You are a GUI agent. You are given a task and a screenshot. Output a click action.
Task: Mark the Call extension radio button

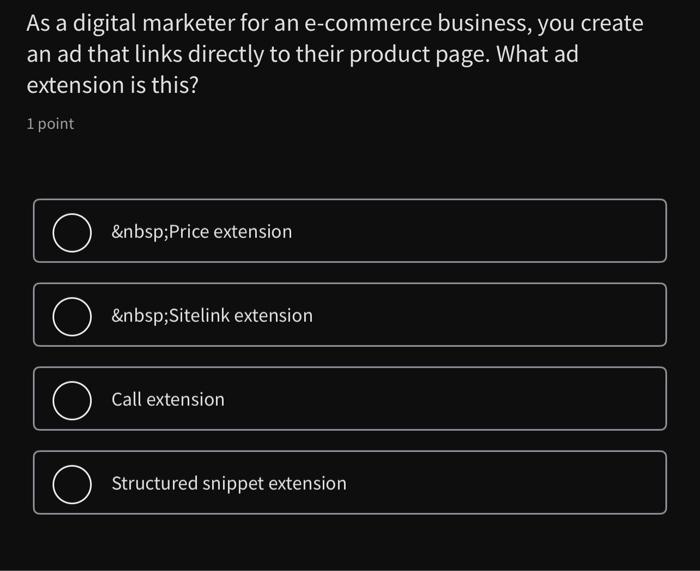coord(72,400)
